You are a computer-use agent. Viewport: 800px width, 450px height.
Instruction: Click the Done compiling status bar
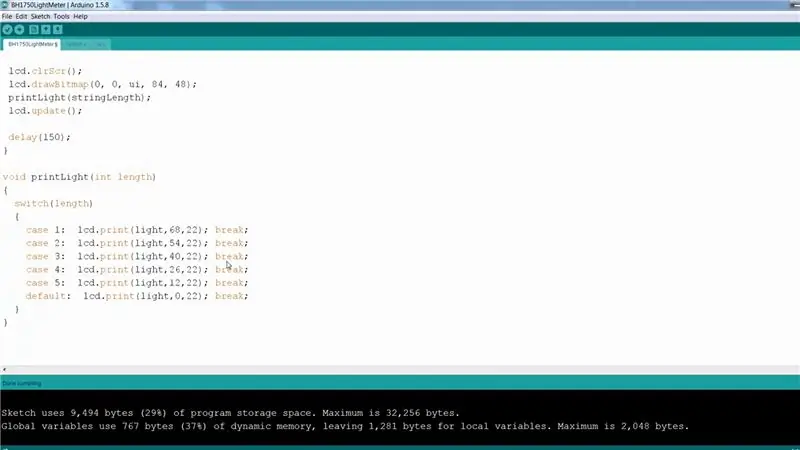400,383
